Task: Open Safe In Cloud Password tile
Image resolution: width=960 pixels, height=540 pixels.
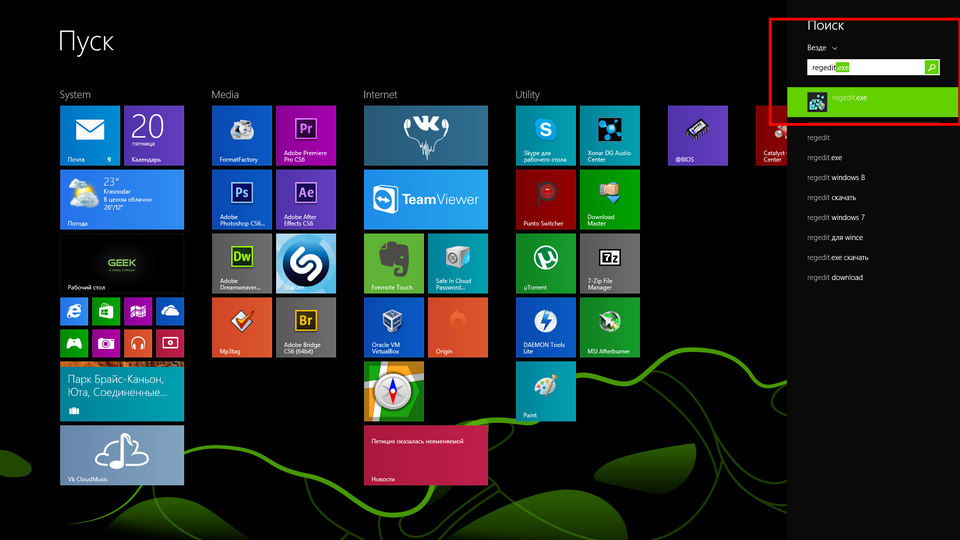Action: point(458,263)
